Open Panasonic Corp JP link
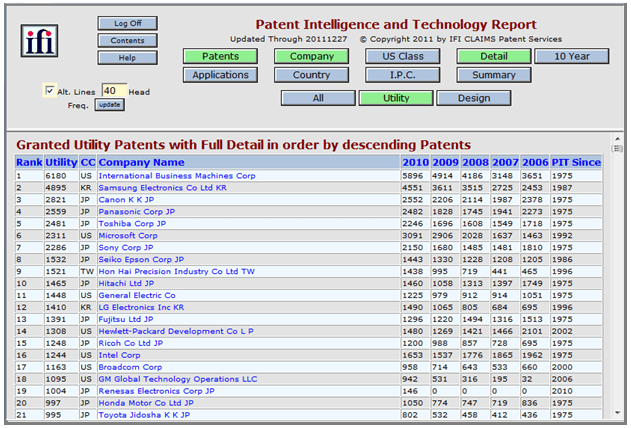The image size is (631, 428). click(x=137, y=212)
